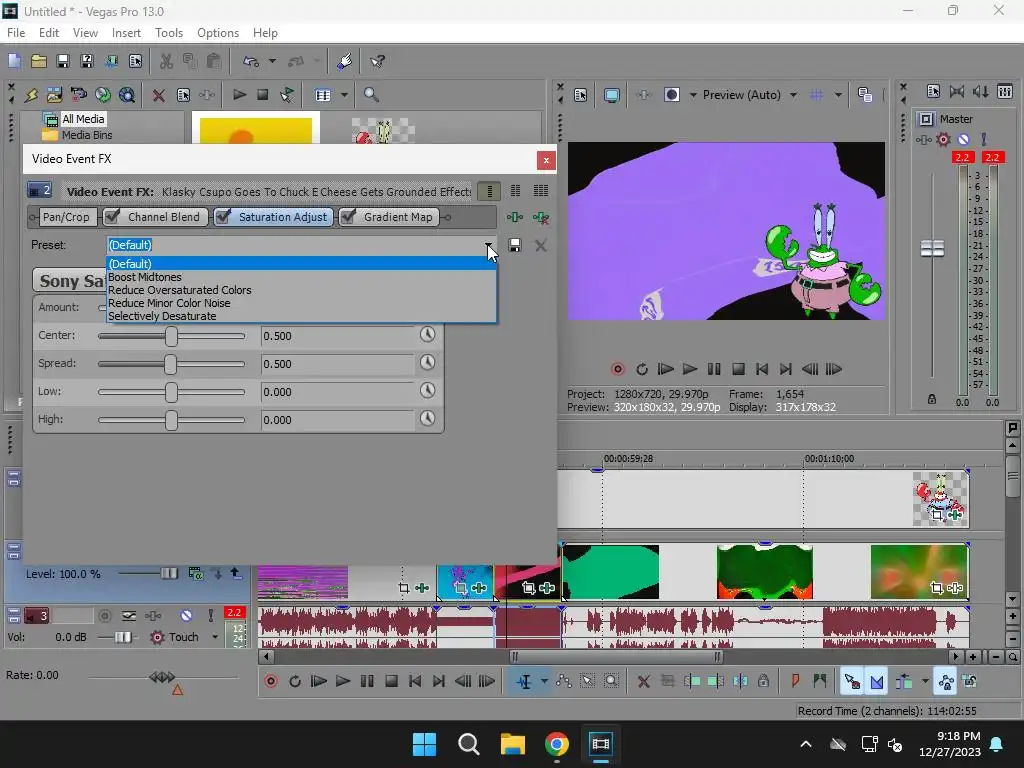The image size is (1024, 768).
Task: Click the split tool X icon in bottom toolbar
Action: point(643,682)
